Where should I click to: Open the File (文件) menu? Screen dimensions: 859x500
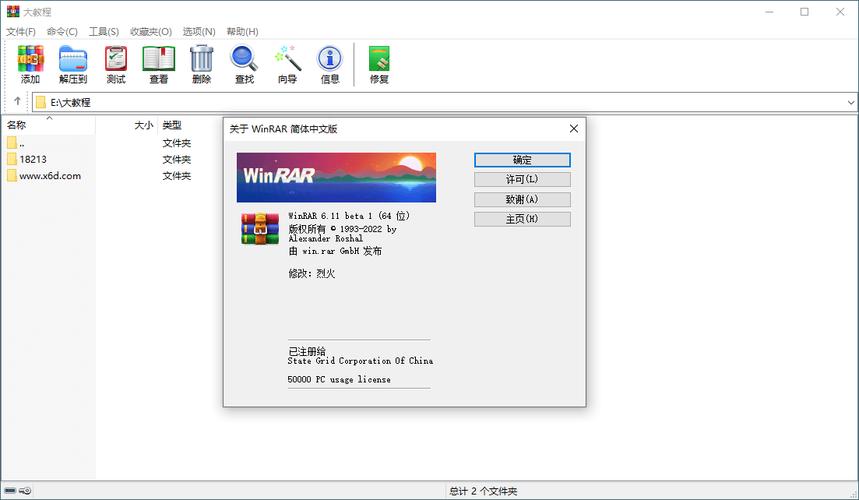[21, 32]
